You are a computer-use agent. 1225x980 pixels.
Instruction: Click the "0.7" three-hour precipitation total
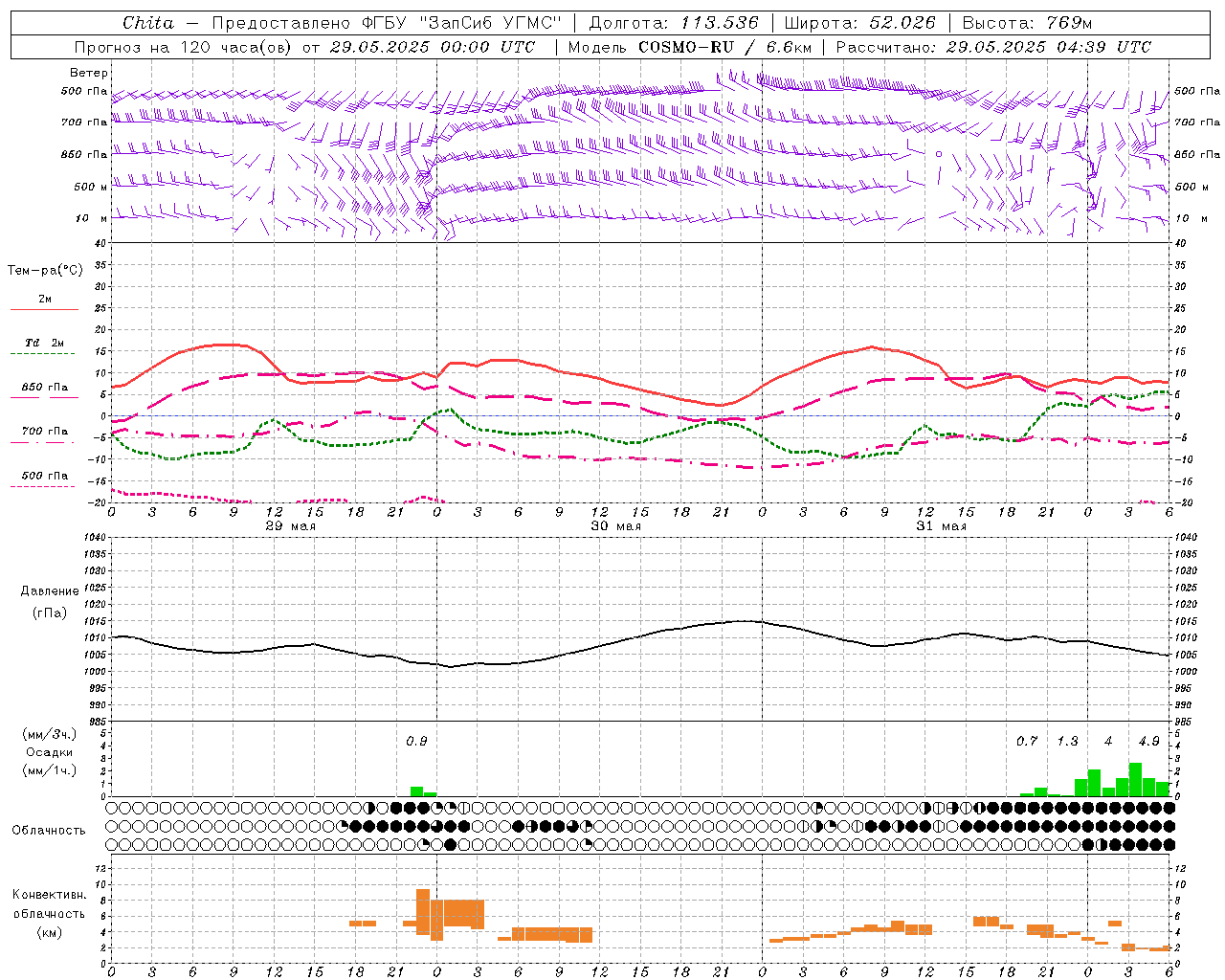tap(1027, 741)
